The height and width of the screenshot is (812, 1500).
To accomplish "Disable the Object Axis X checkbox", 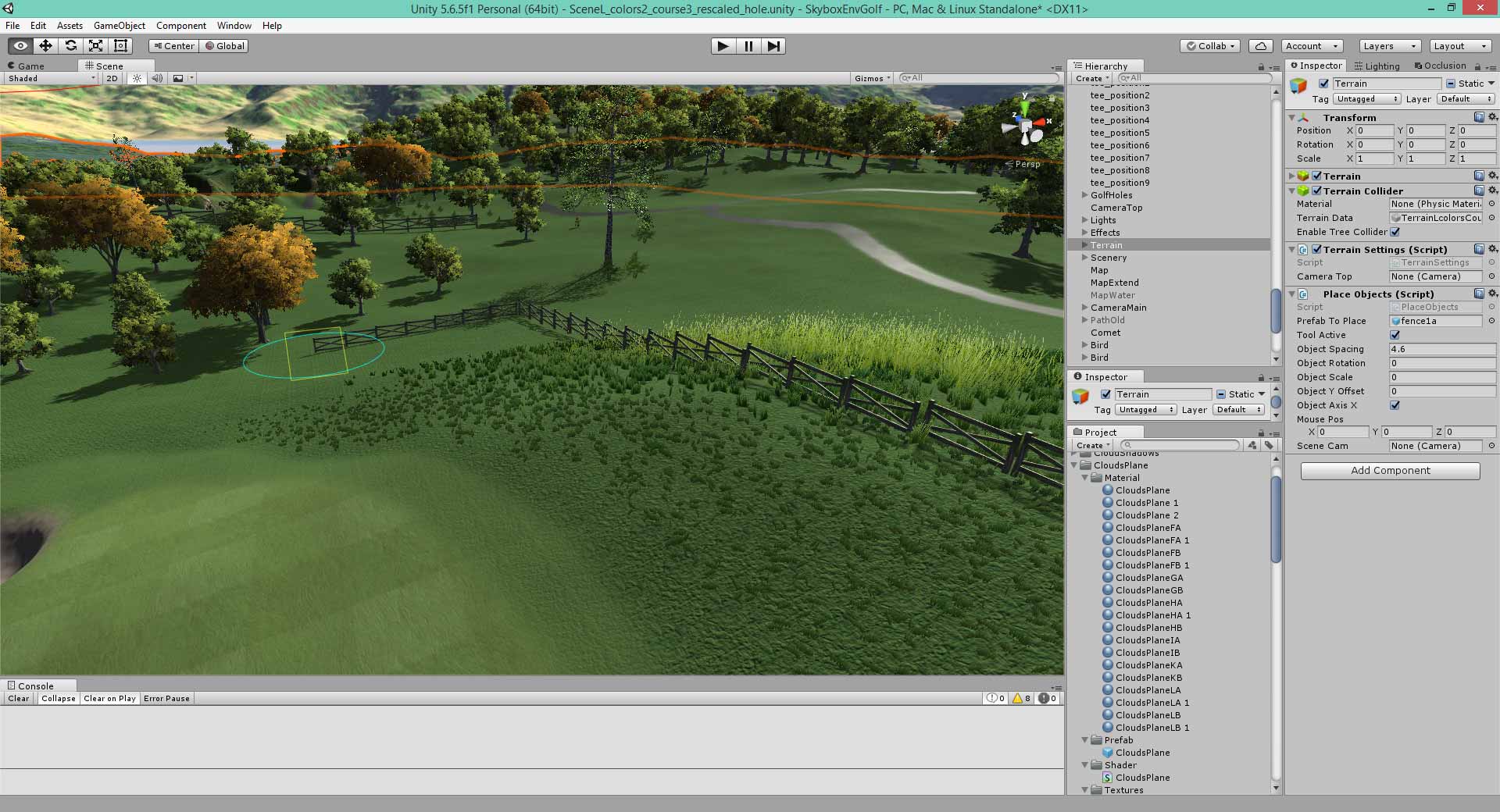I will click(1395, 405).
